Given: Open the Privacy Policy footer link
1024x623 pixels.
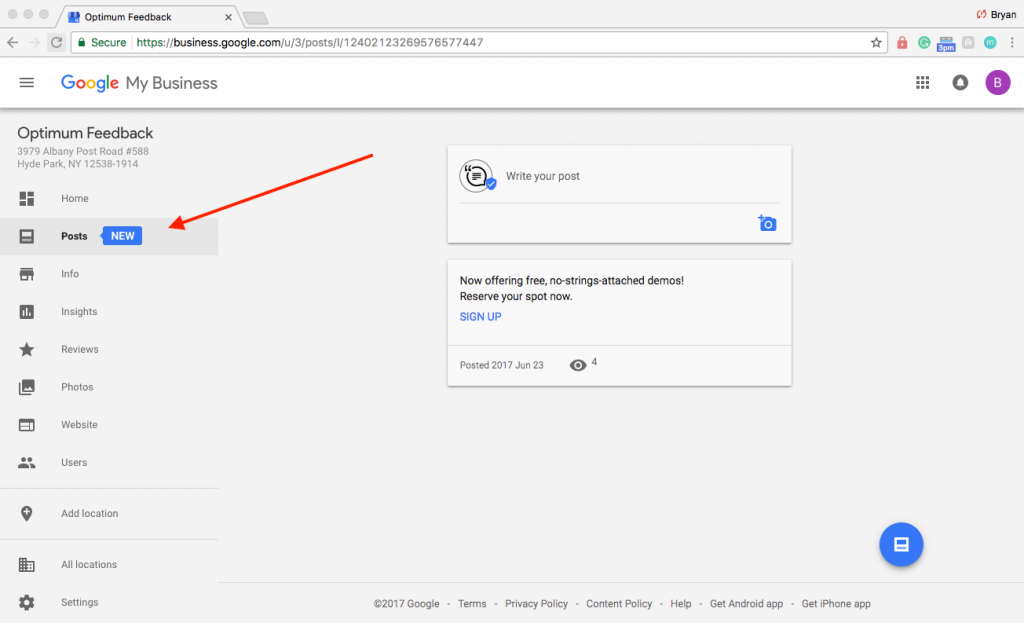Looking at the screenshot, I should point(536,604).
